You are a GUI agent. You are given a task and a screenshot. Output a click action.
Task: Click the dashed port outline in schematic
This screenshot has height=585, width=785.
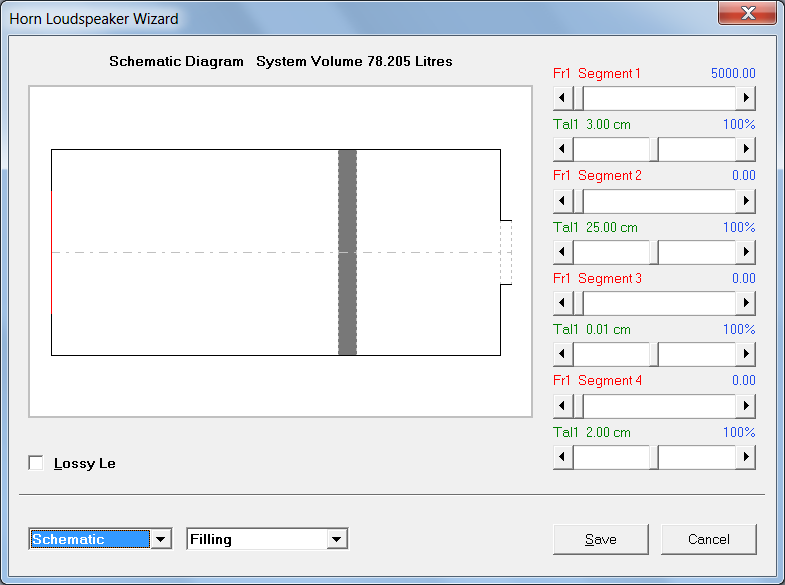coord(506,252)
